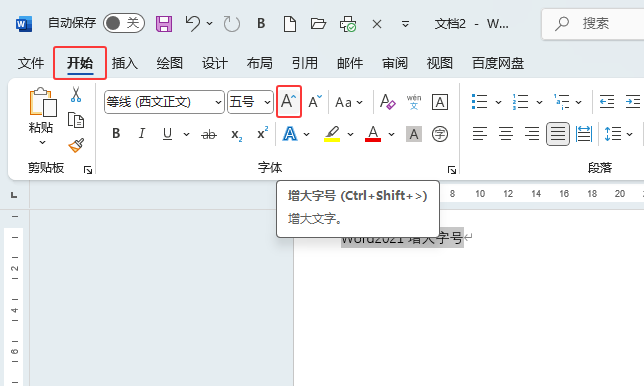This screenshot has width=644, height=386.
Task: Click the print preview printer icon
Action: coord(348,24)
